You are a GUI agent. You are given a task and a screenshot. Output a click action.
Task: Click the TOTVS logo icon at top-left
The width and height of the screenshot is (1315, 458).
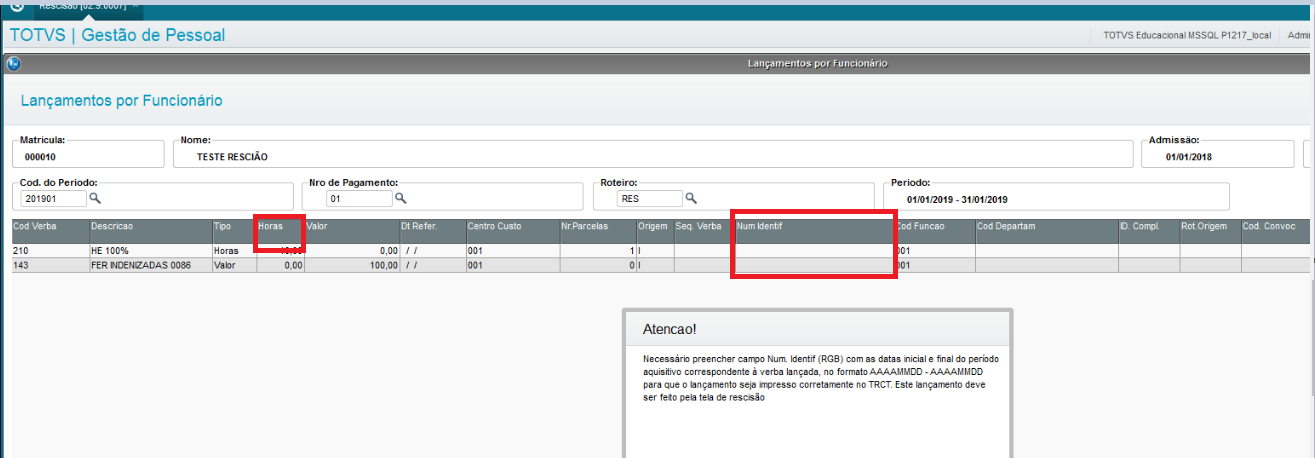(x=16, y=6)
